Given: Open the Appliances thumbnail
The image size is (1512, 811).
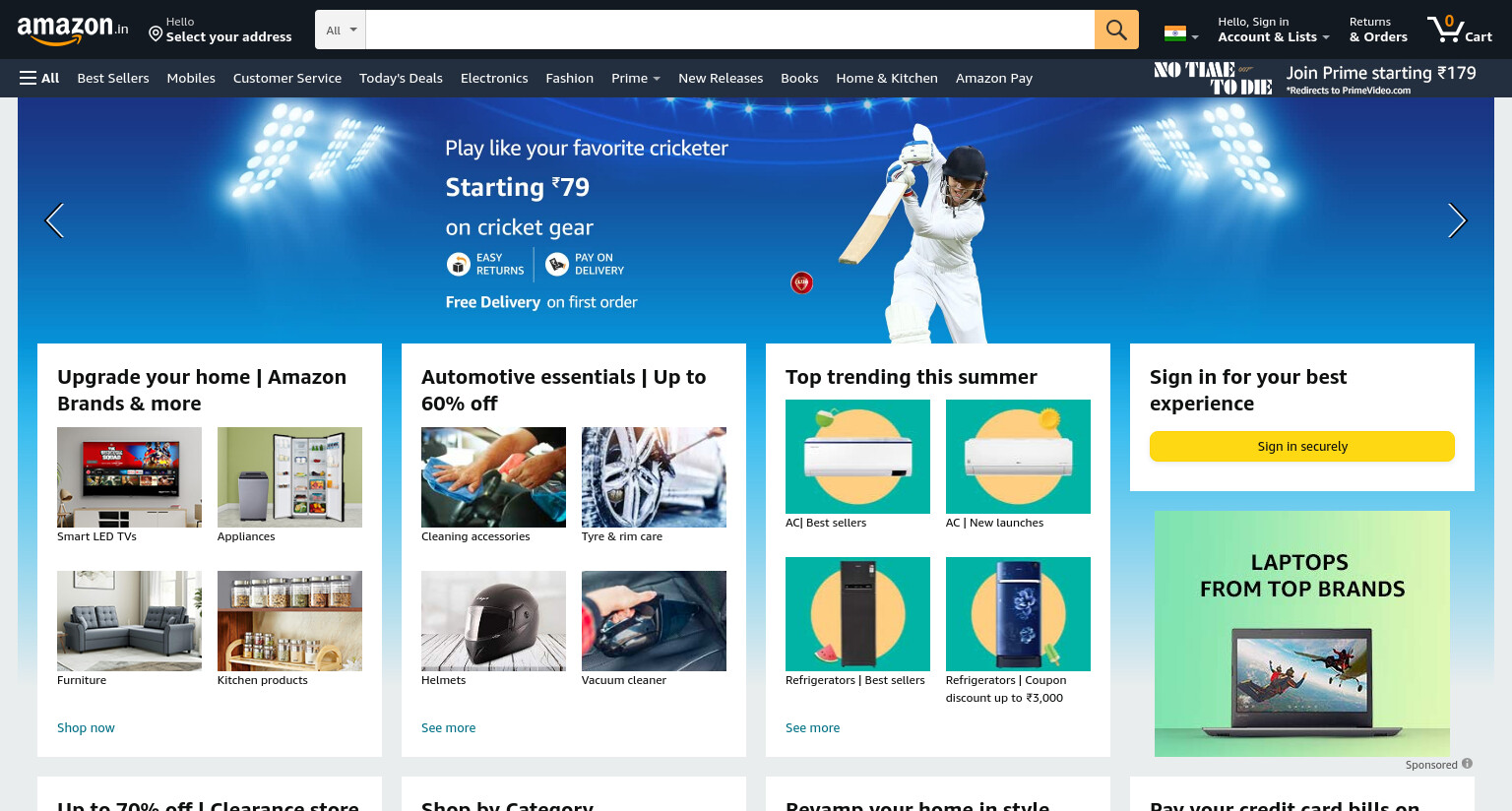Looking at the screenshot, I should click(289, 477).
